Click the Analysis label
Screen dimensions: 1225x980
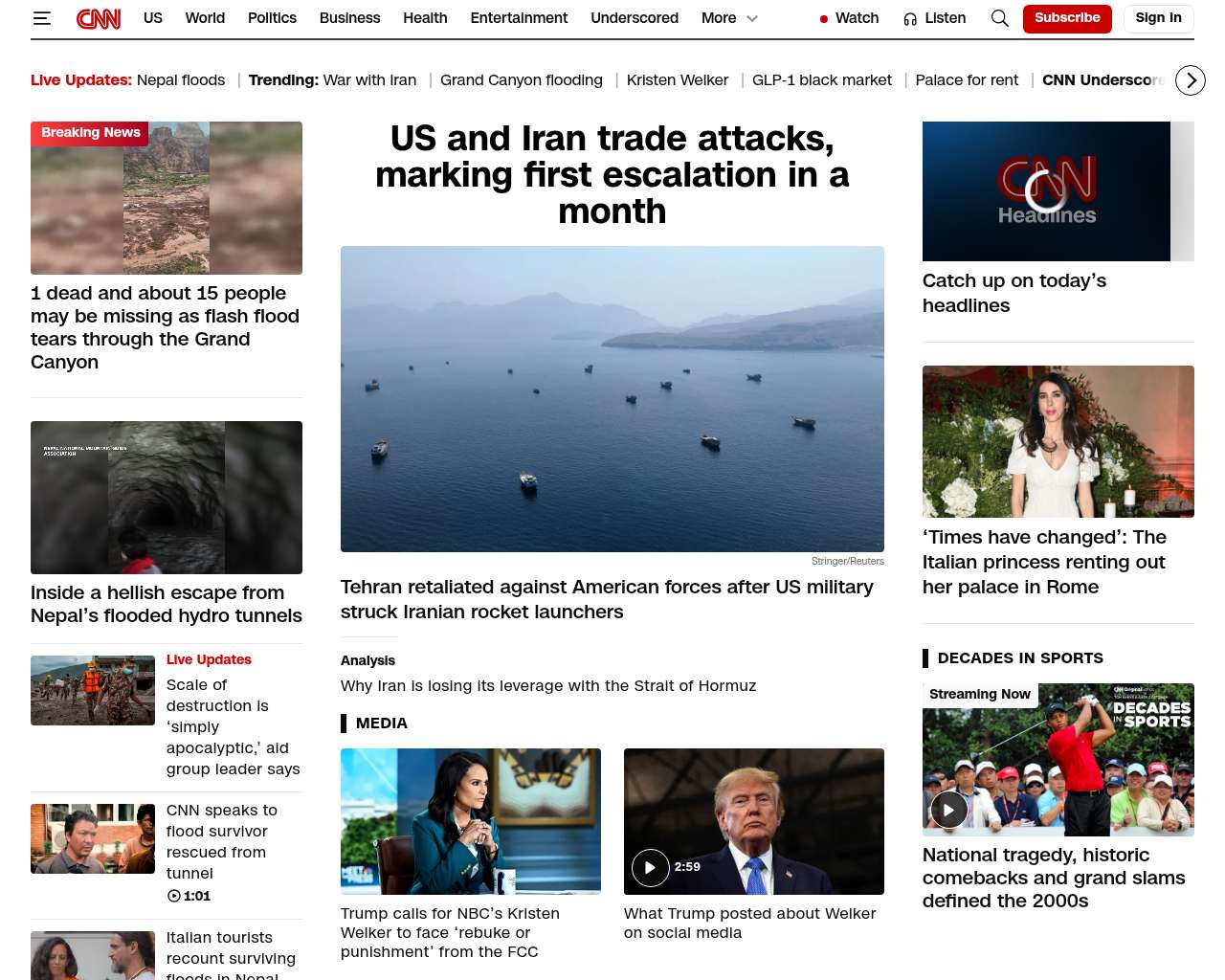(x=367, y=660)
